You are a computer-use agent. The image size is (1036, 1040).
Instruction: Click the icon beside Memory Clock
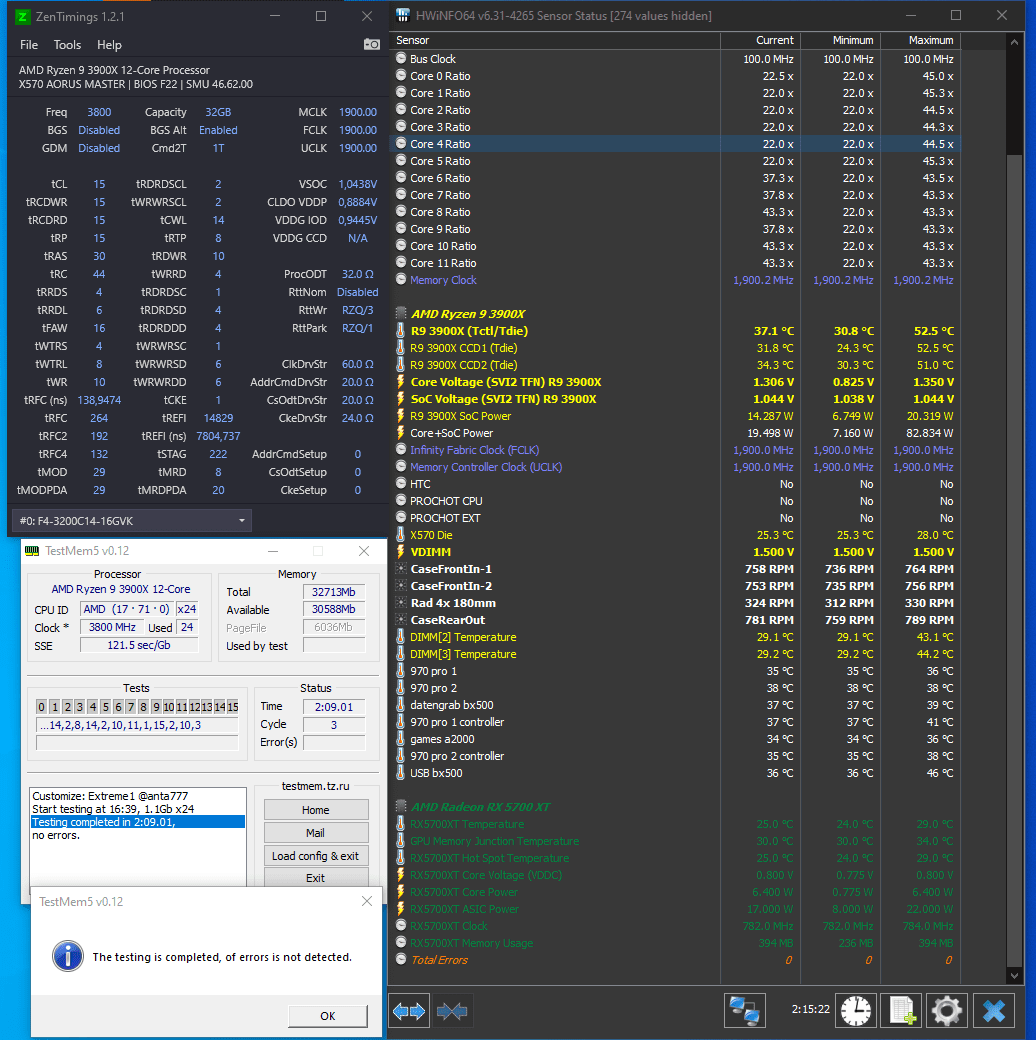click(401, 279)
